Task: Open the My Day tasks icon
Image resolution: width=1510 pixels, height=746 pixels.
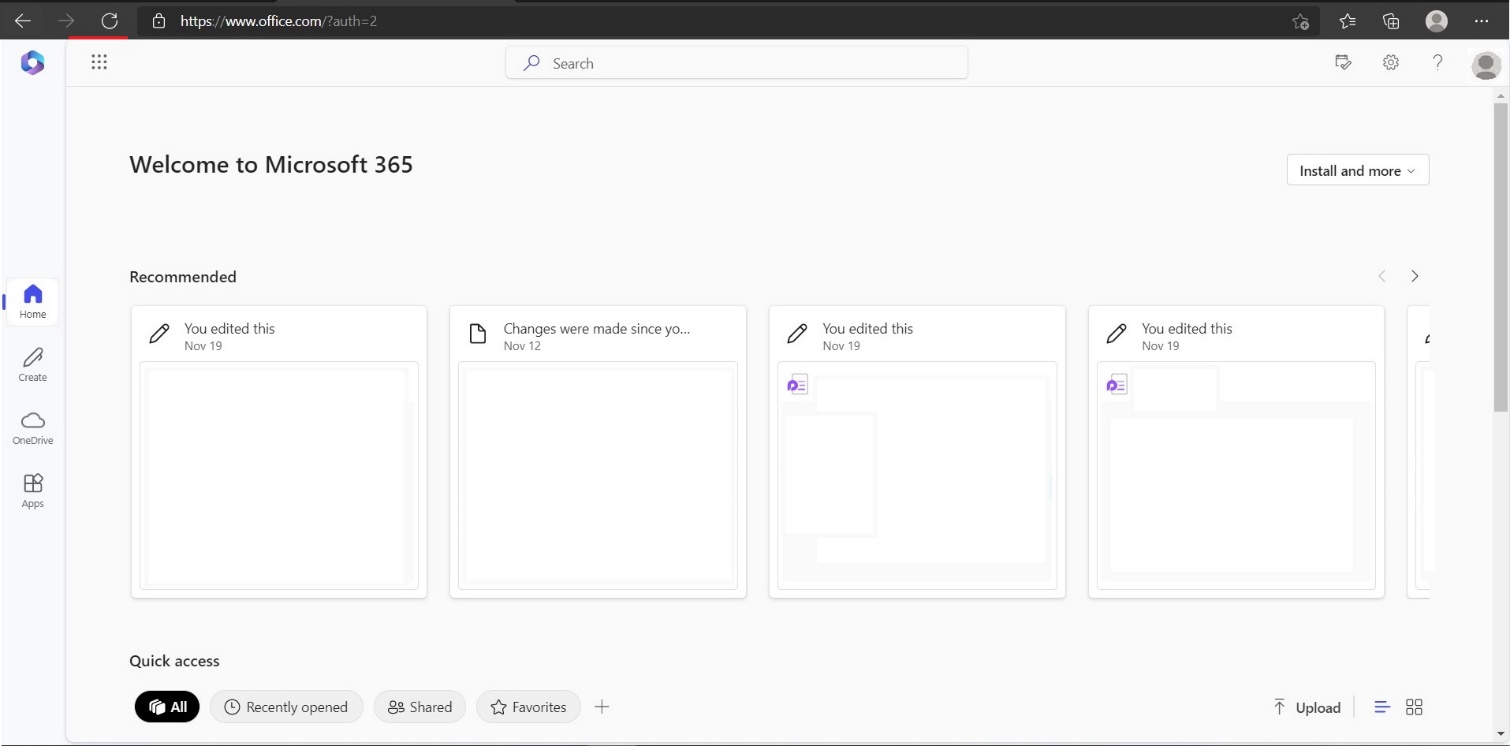Action: pyautogui.click(x=1343, y=62)
